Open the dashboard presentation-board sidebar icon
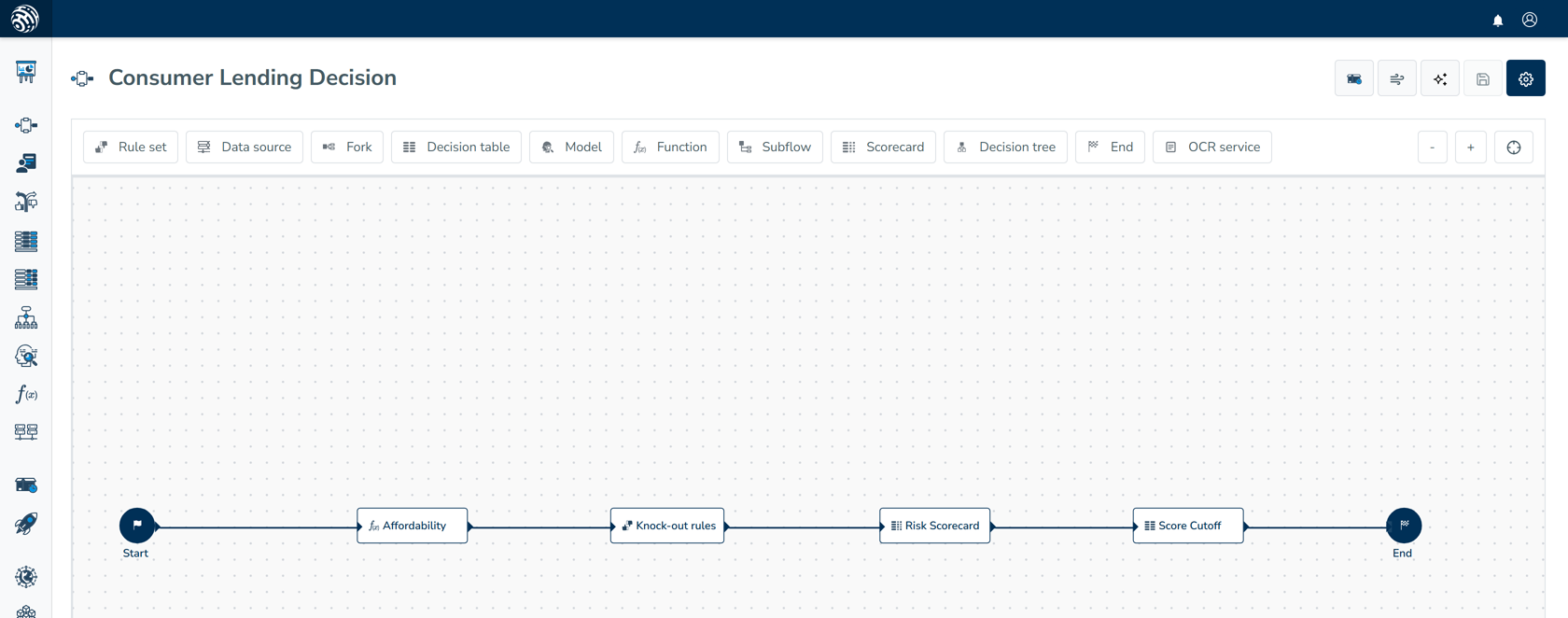This screenshot has width=1568, height=618. pyautogui.click(x=26, y=72)
